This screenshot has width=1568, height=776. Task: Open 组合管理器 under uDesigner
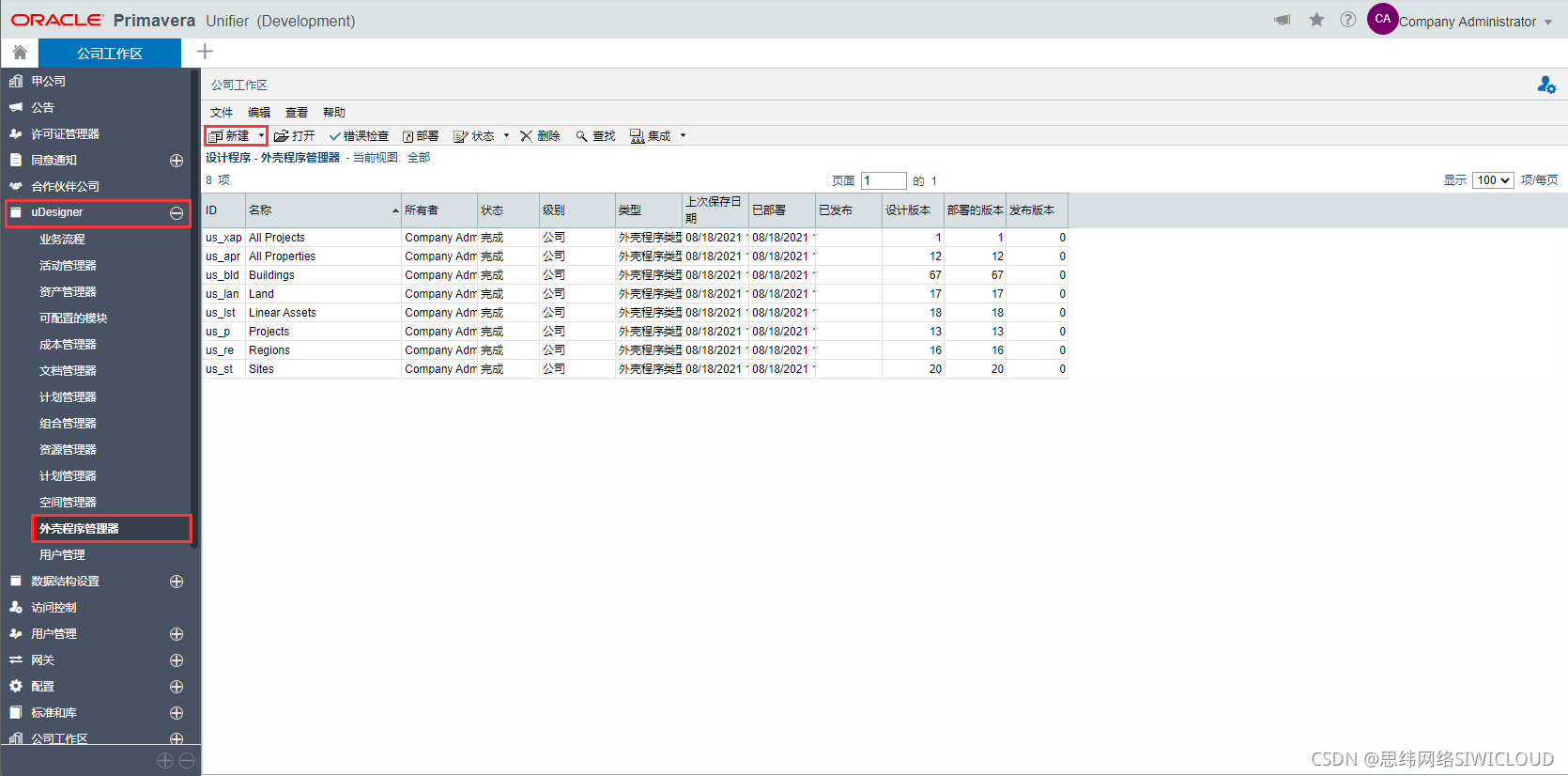[x=68, y=424]
